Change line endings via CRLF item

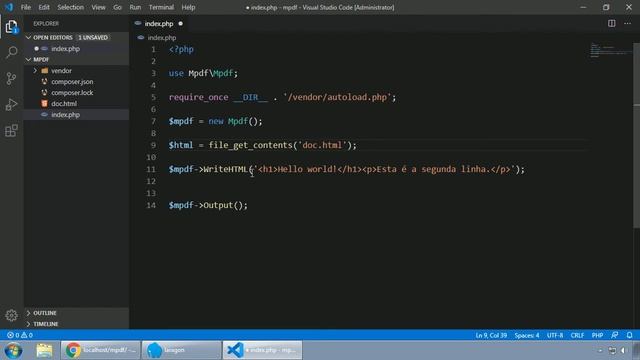pos(577,335)
